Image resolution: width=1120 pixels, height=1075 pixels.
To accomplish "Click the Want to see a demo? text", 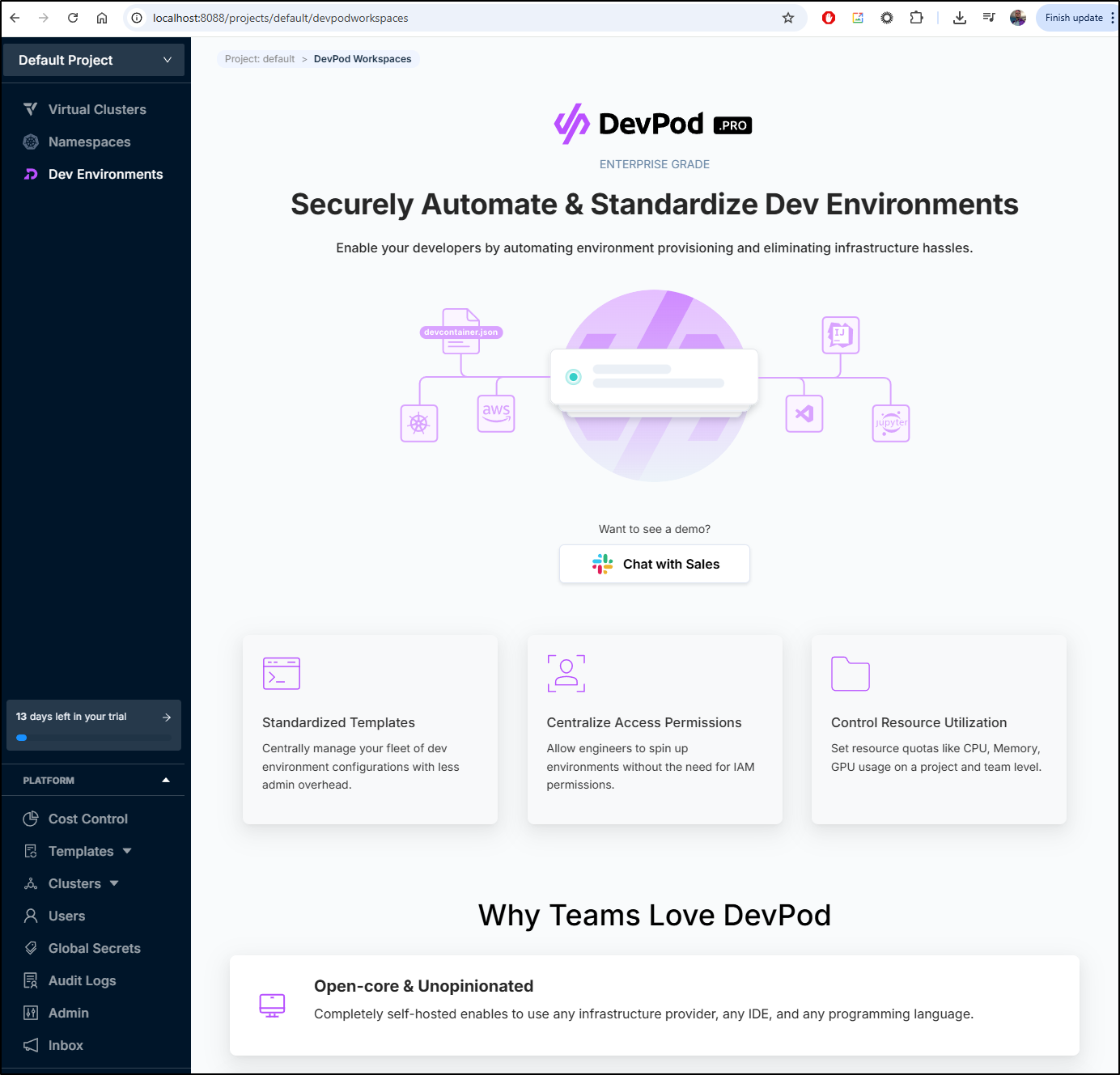I will click(654, 529).
